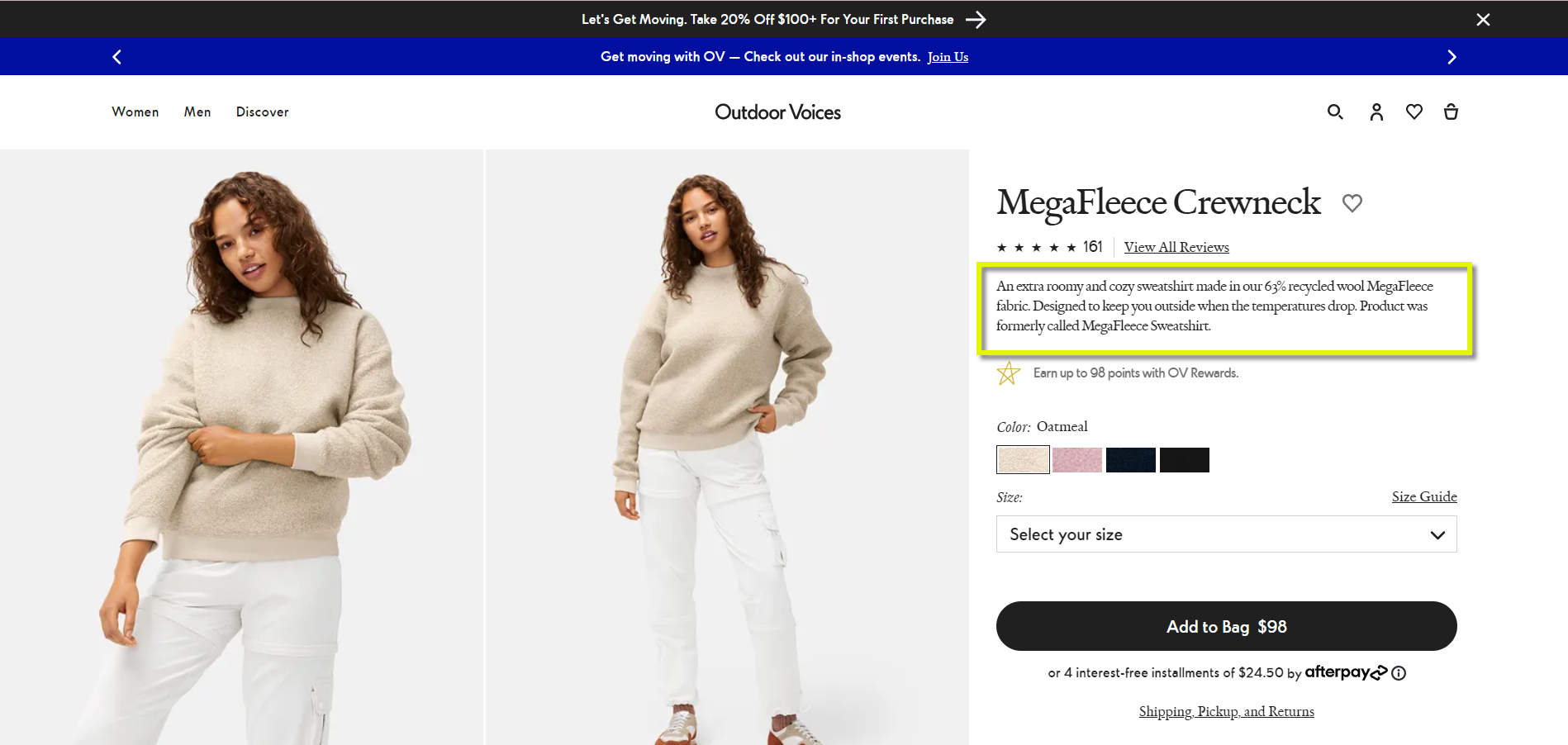Open the close-up model product photo
This screenshot has height=745, width=1568.
241,447
